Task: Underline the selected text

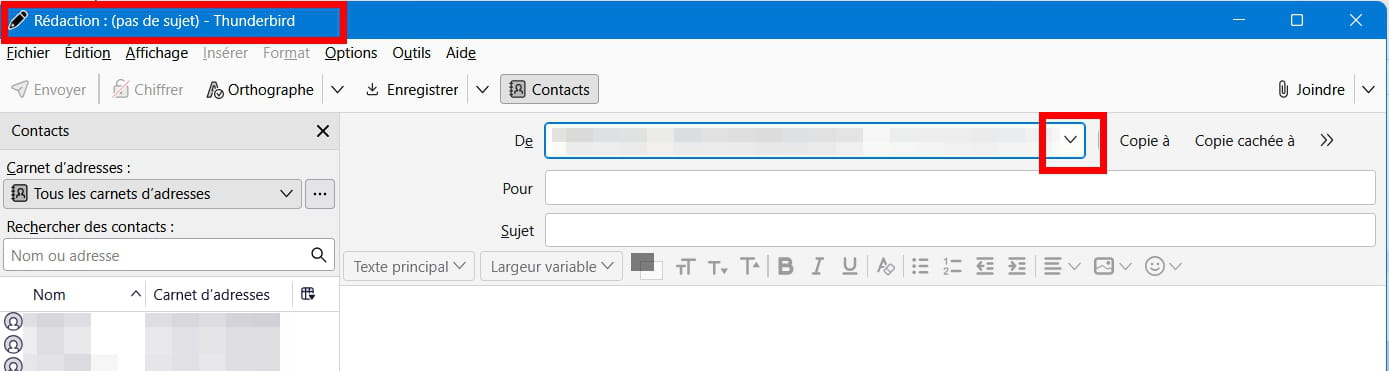Action: 850,266
